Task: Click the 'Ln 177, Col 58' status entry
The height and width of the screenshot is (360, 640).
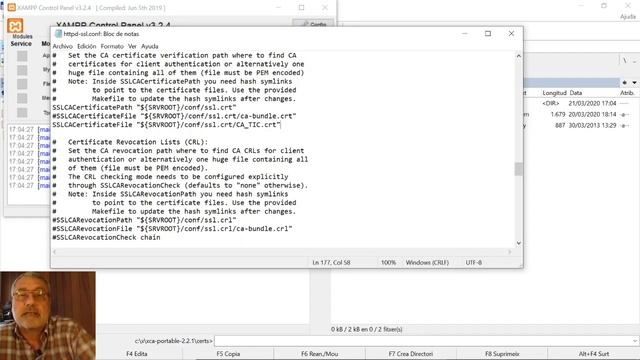Action: pyautogui.click(x=331, y=262)
